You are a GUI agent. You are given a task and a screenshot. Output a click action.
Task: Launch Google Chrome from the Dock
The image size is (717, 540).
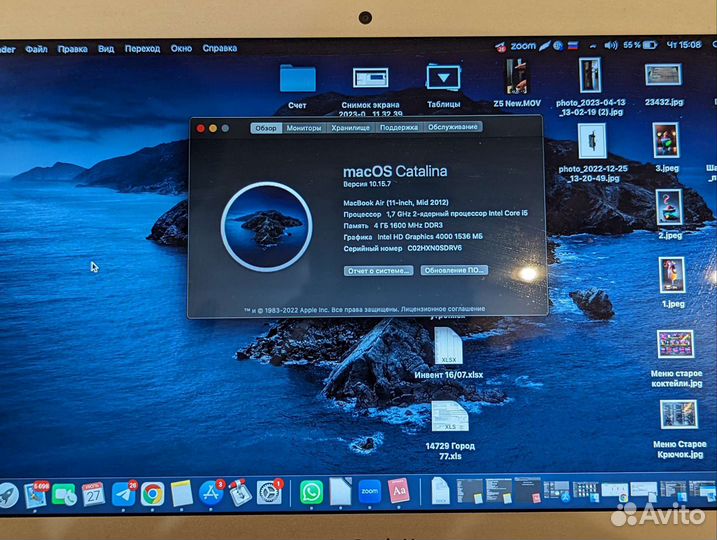[152, 494]
